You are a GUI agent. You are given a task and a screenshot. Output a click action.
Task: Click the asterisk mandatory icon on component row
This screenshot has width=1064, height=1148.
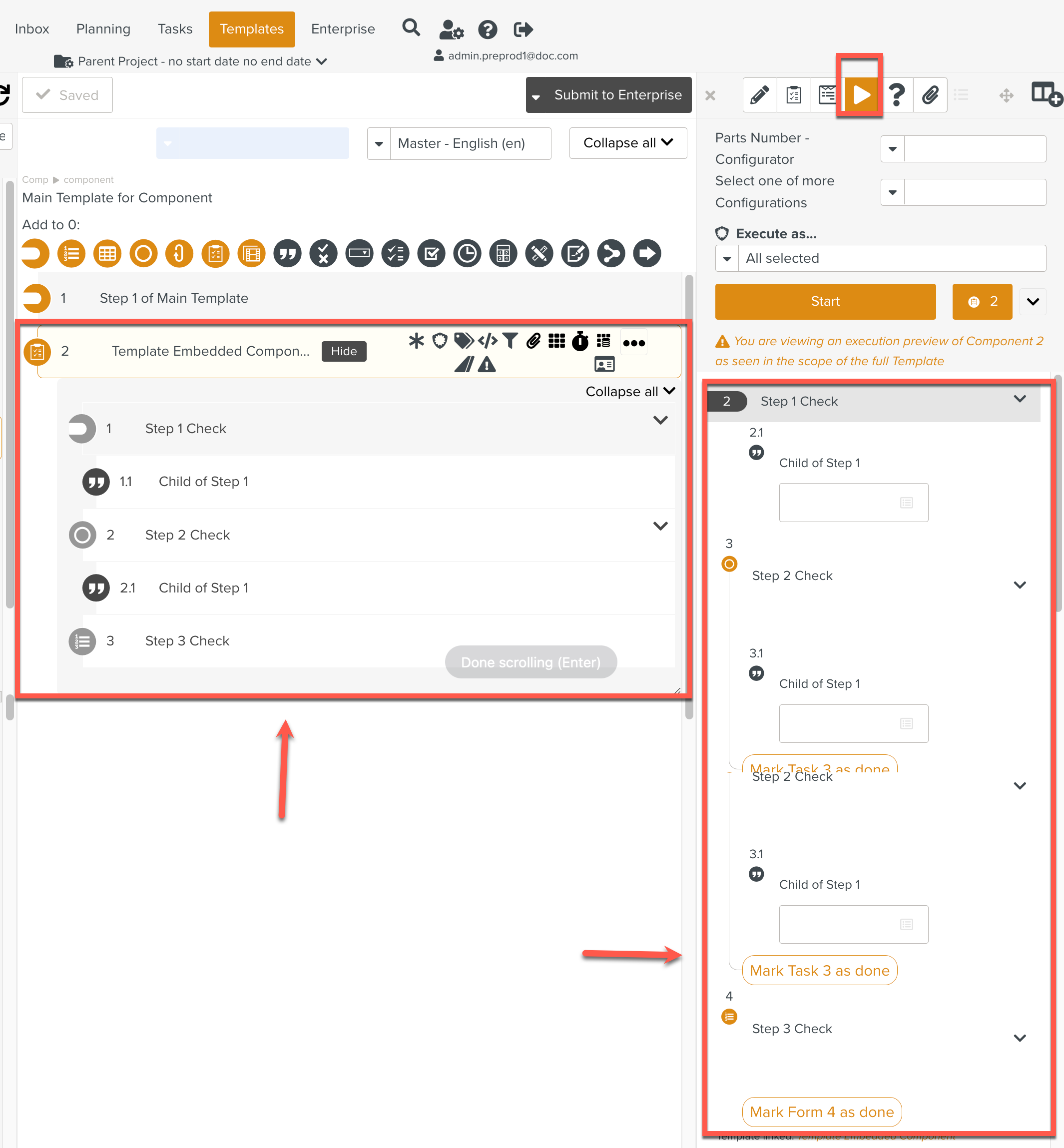point(416,341)
